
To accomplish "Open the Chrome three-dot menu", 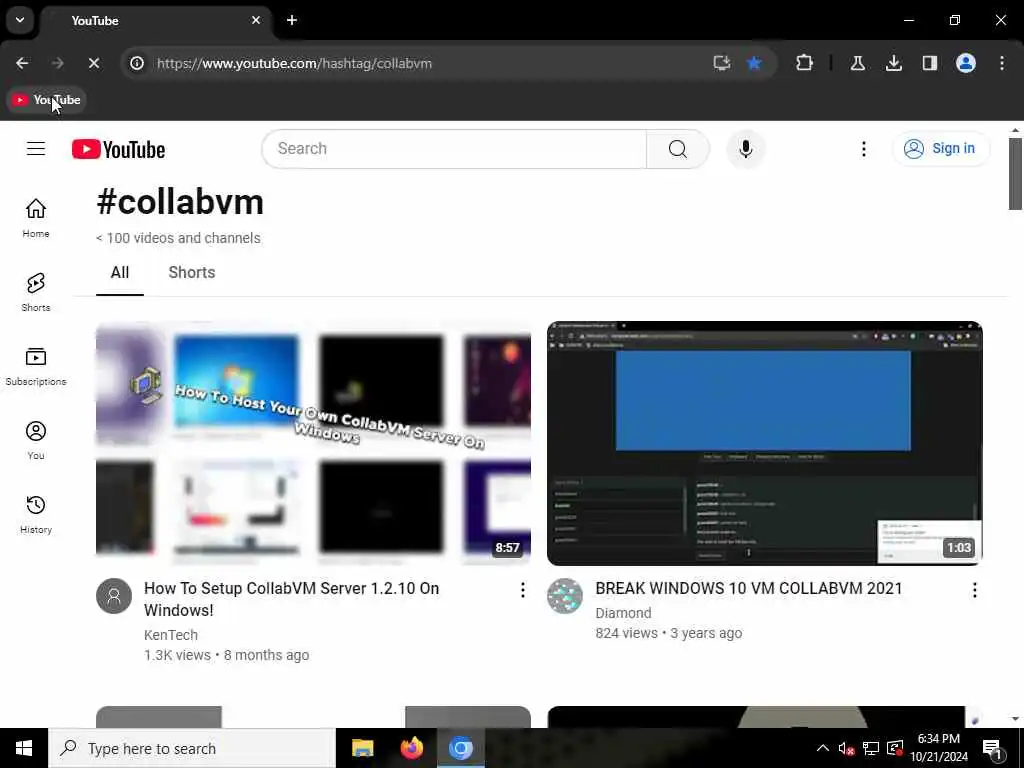I will pyautogui.click(x=1002, y=63).
